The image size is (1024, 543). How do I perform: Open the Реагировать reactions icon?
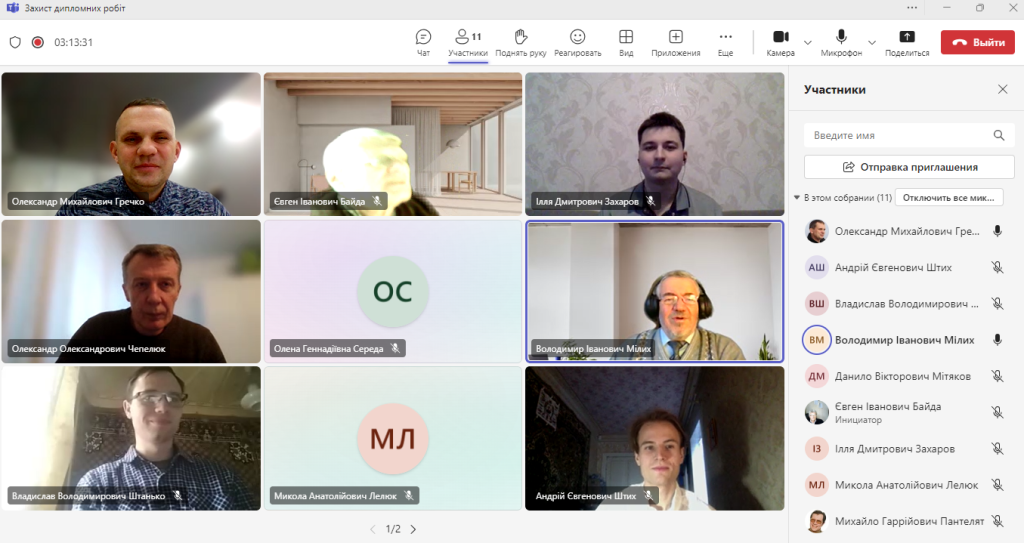tap(577, 37)
